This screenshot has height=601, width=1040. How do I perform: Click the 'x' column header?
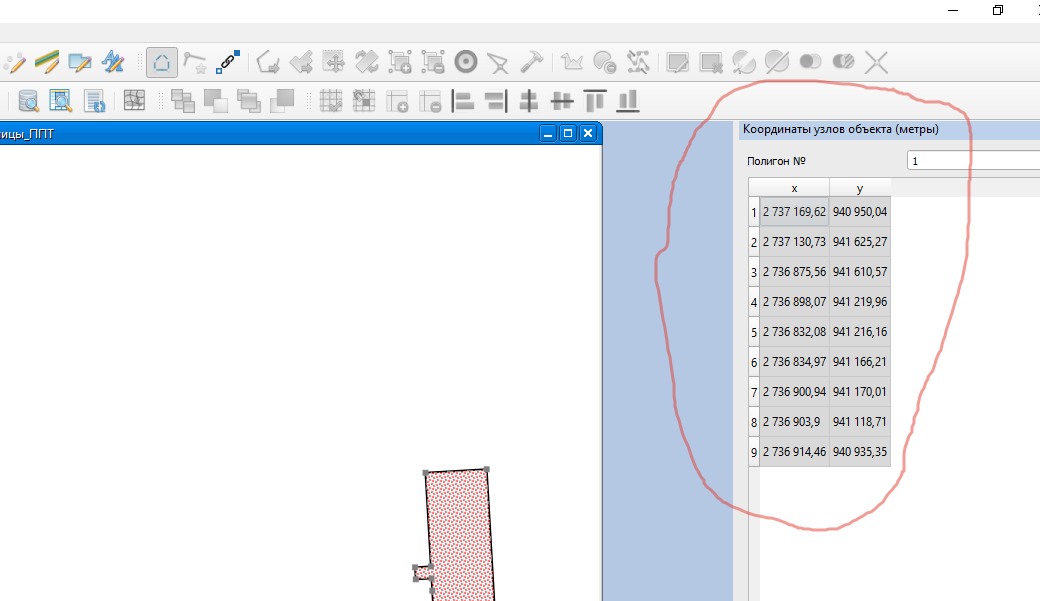(794, 188)
